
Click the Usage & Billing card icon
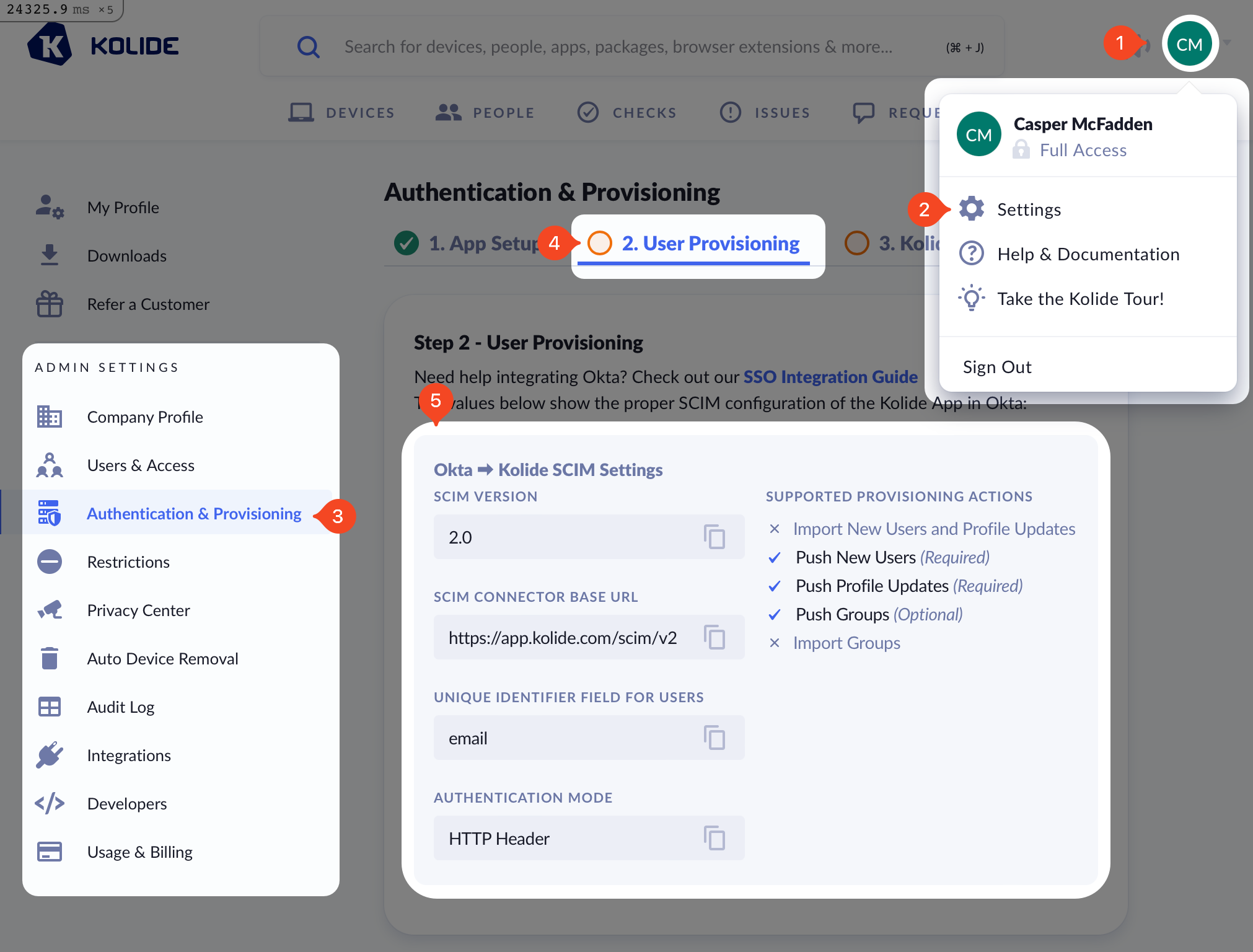click(49, 852)
